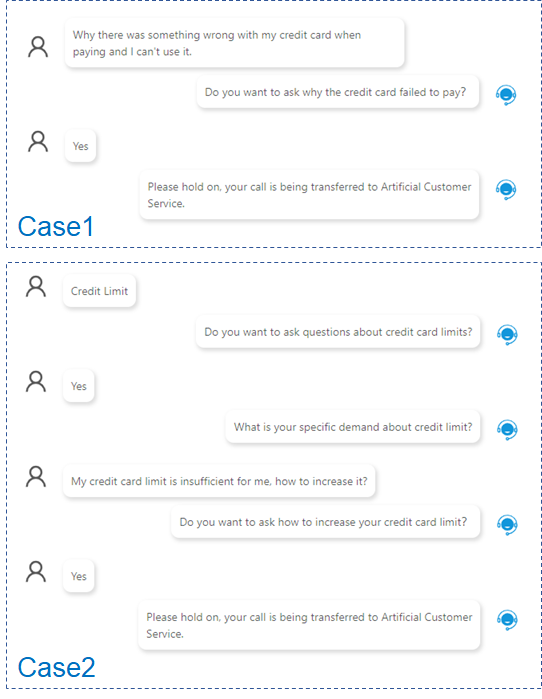Select the 'What is your specific demand about credit limit?' bubble
The image size is (542, 699).
353,427
